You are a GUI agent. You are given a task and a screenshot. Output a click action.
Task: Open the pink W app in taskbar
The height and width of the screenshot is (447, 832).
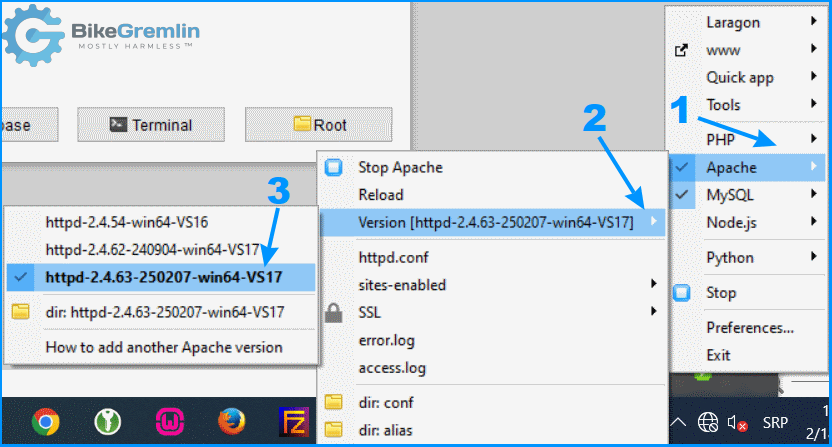170,423
